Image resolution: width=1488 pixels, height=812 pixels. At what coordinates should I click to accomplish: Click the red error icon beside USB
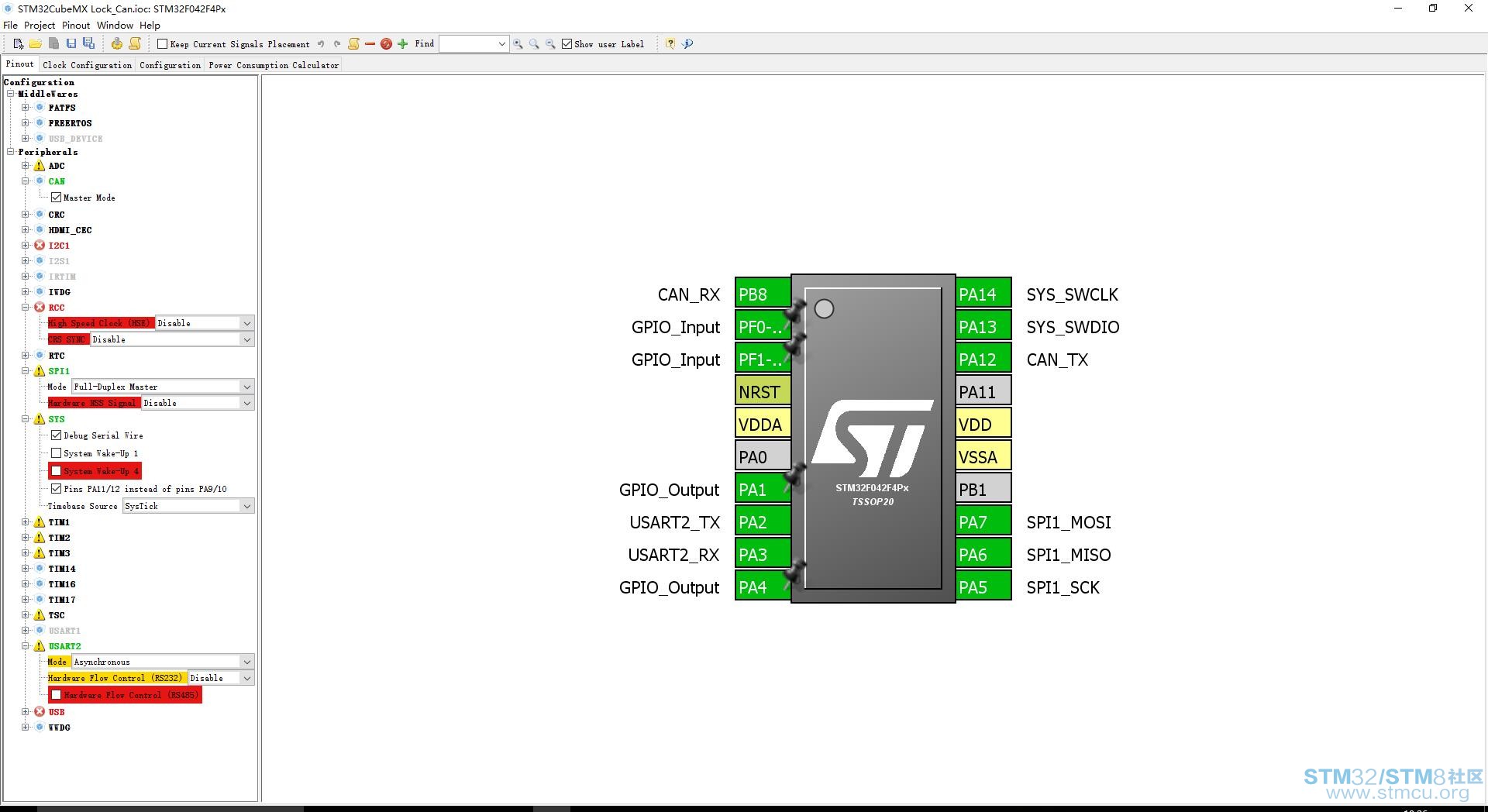pos(40,712)
